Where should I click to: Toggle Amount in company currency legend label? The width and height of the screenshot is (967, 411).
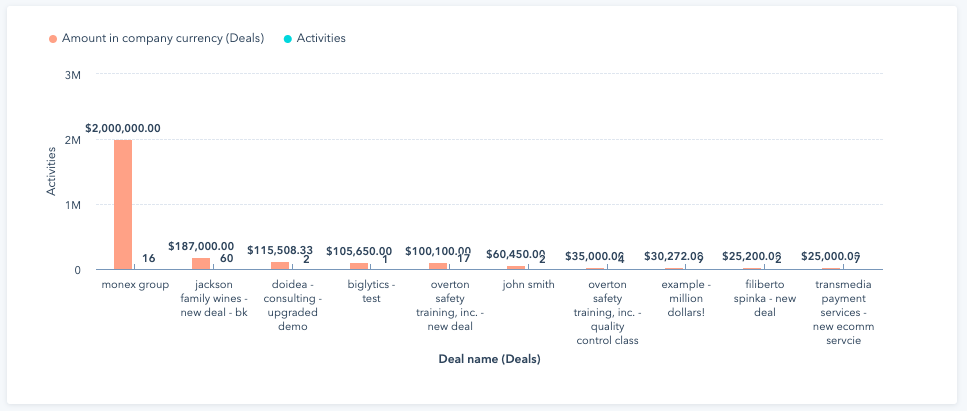[x=162, y=39]
